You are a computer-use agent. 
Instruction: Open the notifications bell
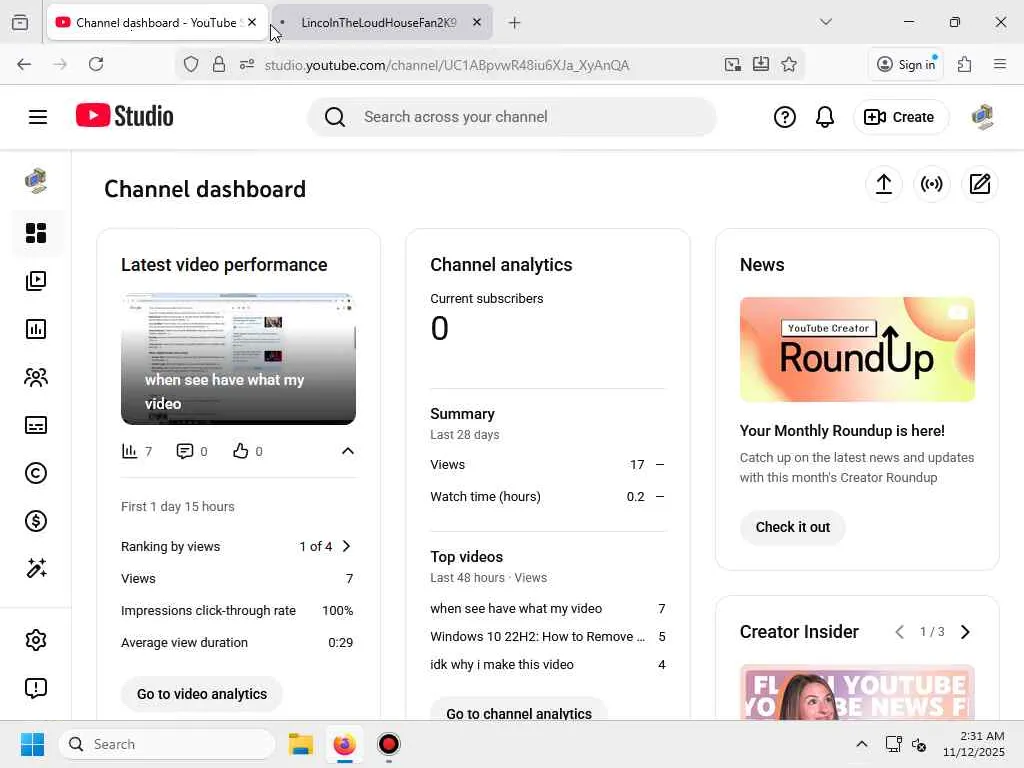point(825,117)
